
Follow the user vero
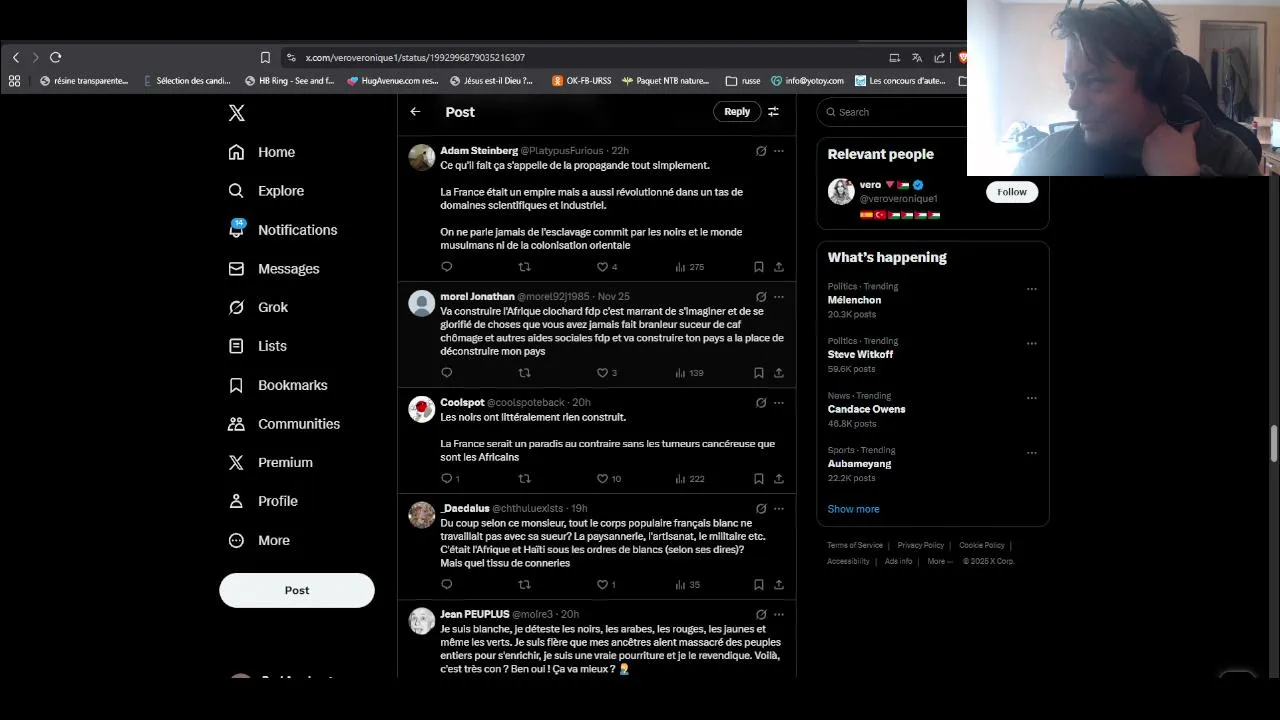[1012, 192]
